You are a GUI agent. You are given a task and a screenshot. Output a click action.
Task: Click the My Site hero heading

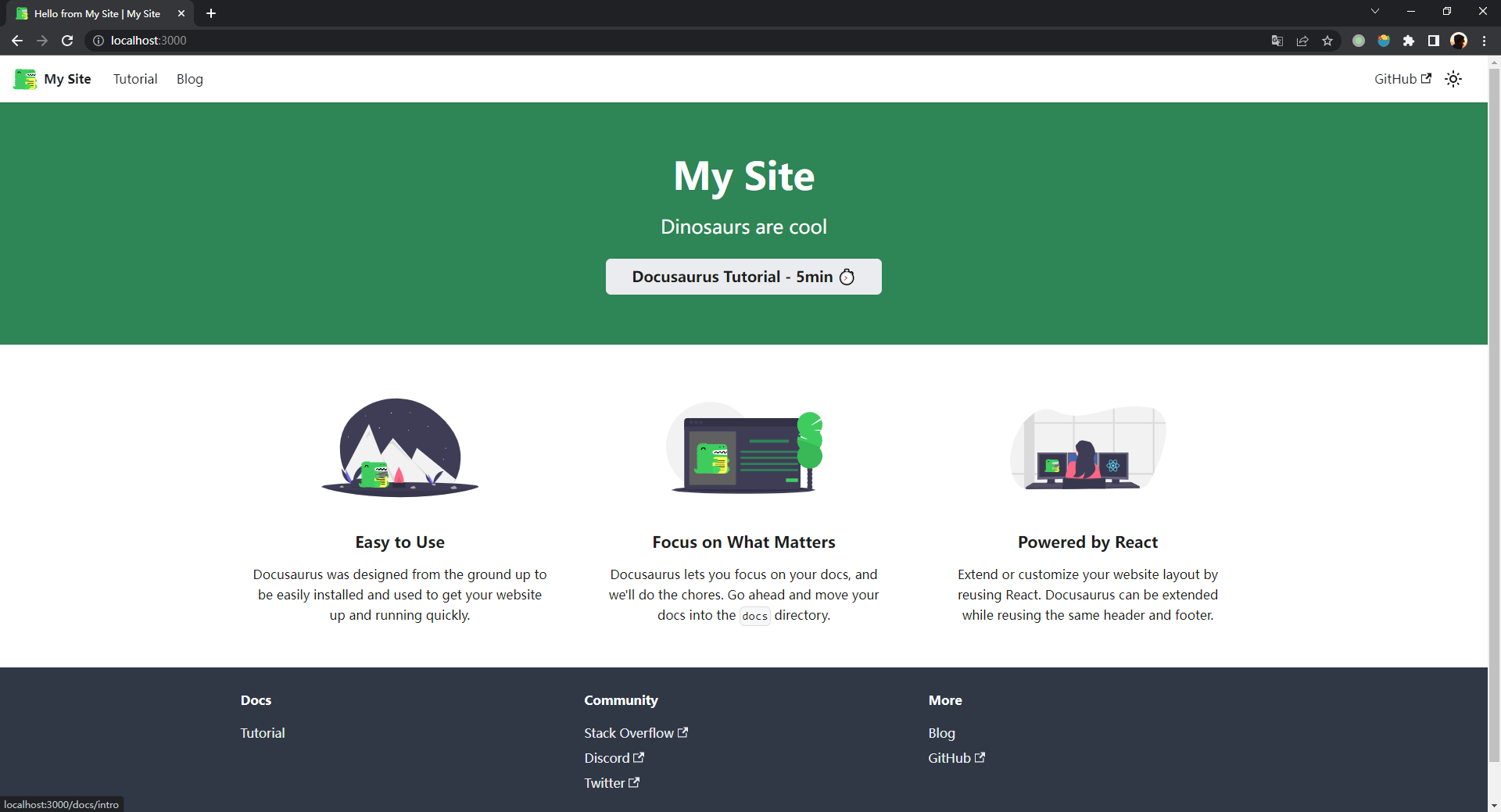pos(743,176)
